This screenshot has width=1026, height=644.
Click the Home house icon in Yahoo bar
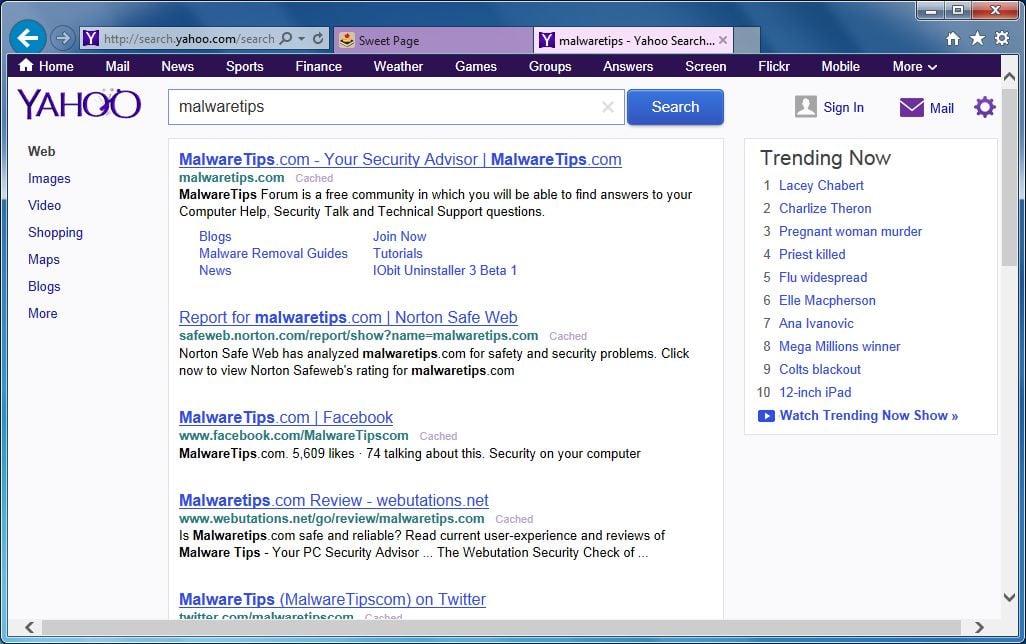(x=26, y=65)
